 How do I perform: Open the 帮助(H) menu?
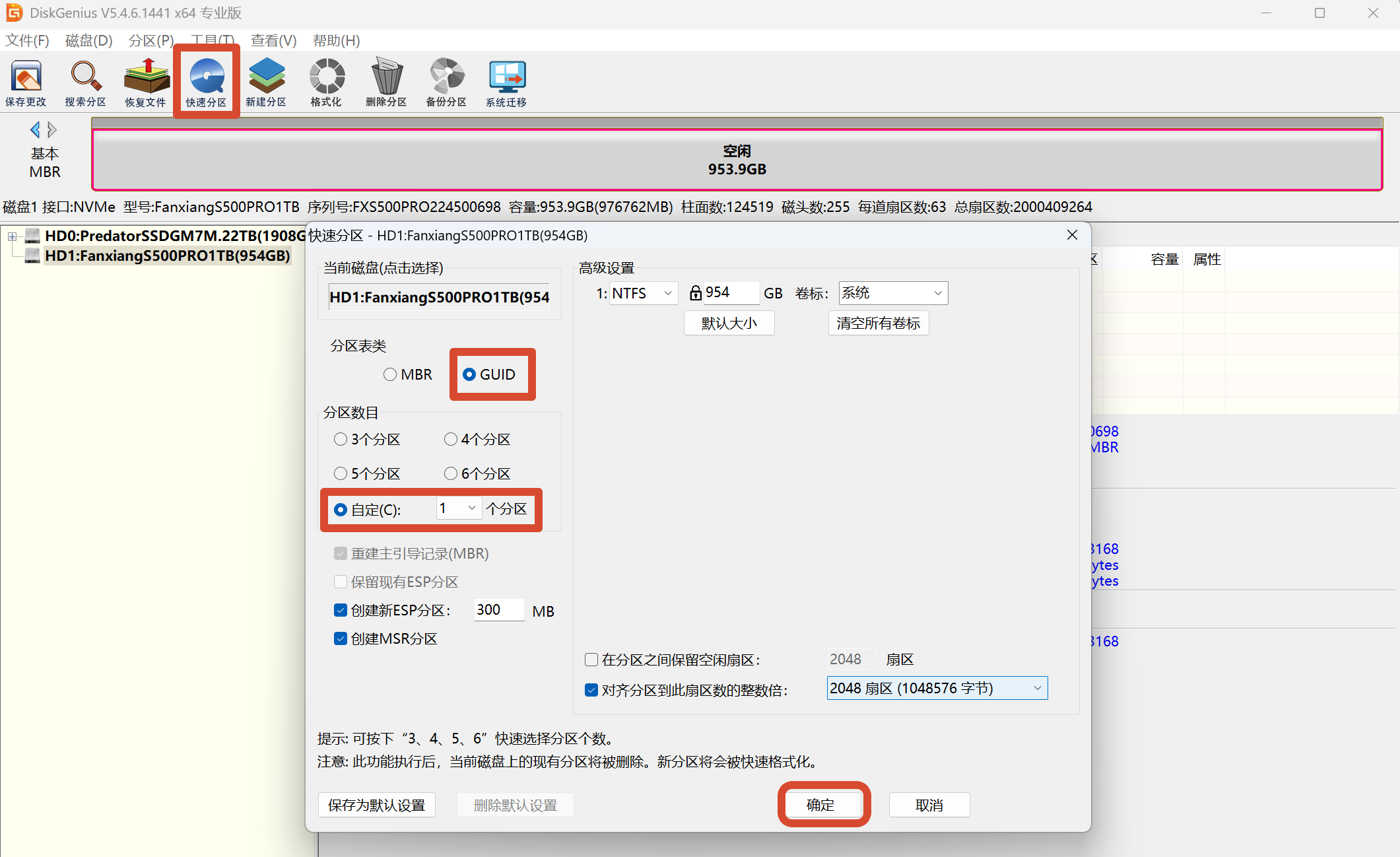click(336, 40)
